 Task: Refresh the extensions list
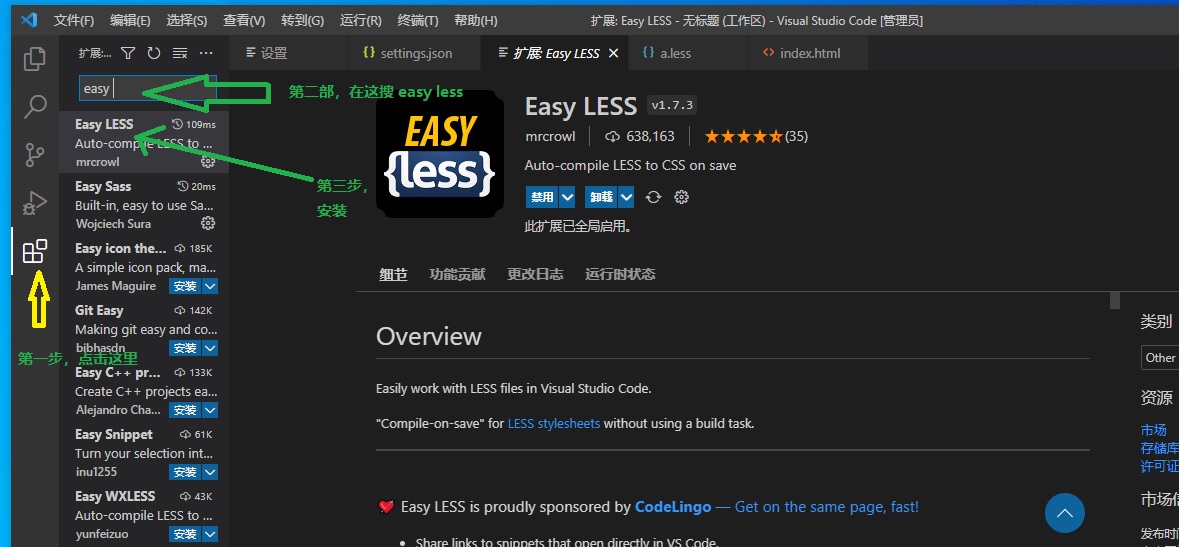(x=154, y=53)
